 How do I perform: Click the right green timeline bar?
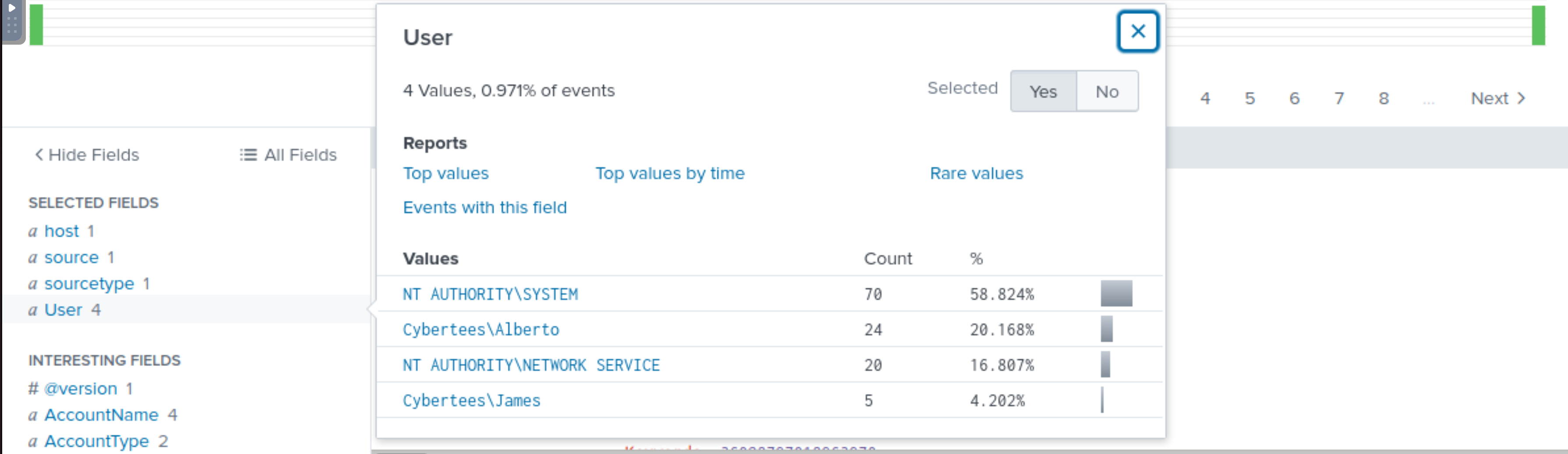coord(1538,25)
